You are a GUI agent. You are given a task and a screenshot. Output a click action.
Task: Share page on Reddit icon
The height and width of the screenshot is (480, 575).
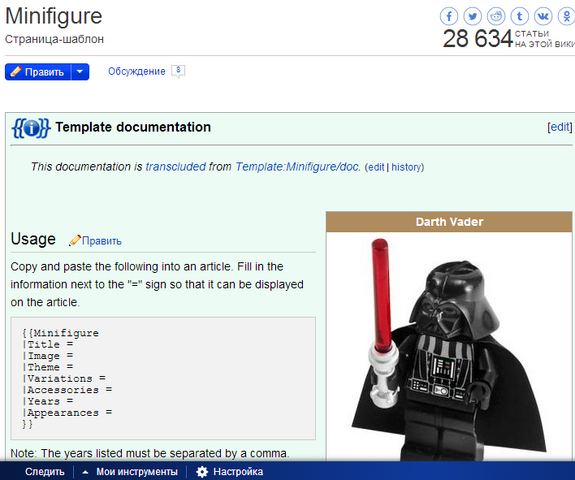click(x=496, y=16)
